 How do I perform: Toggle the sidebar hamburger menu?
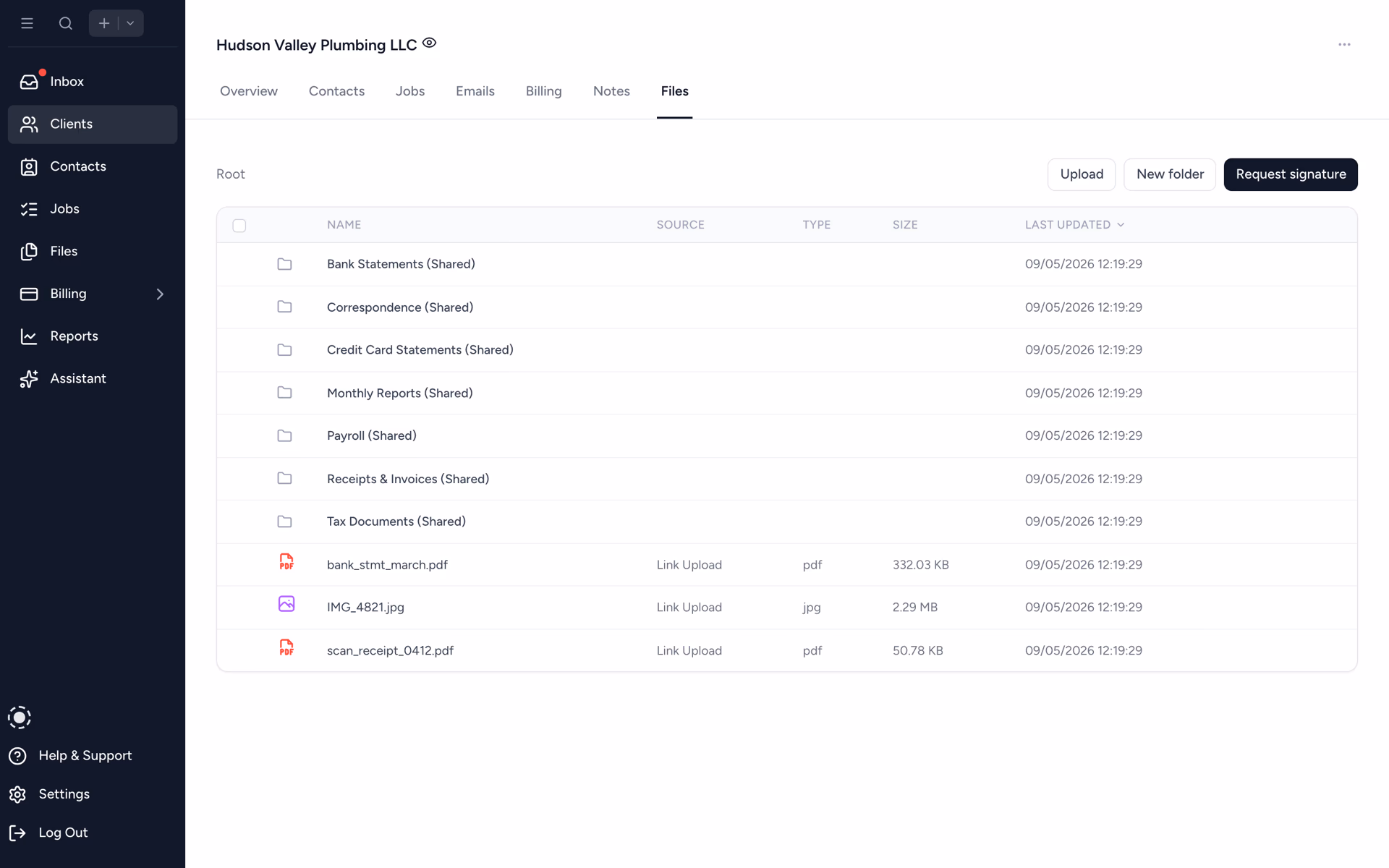[27, 23]
